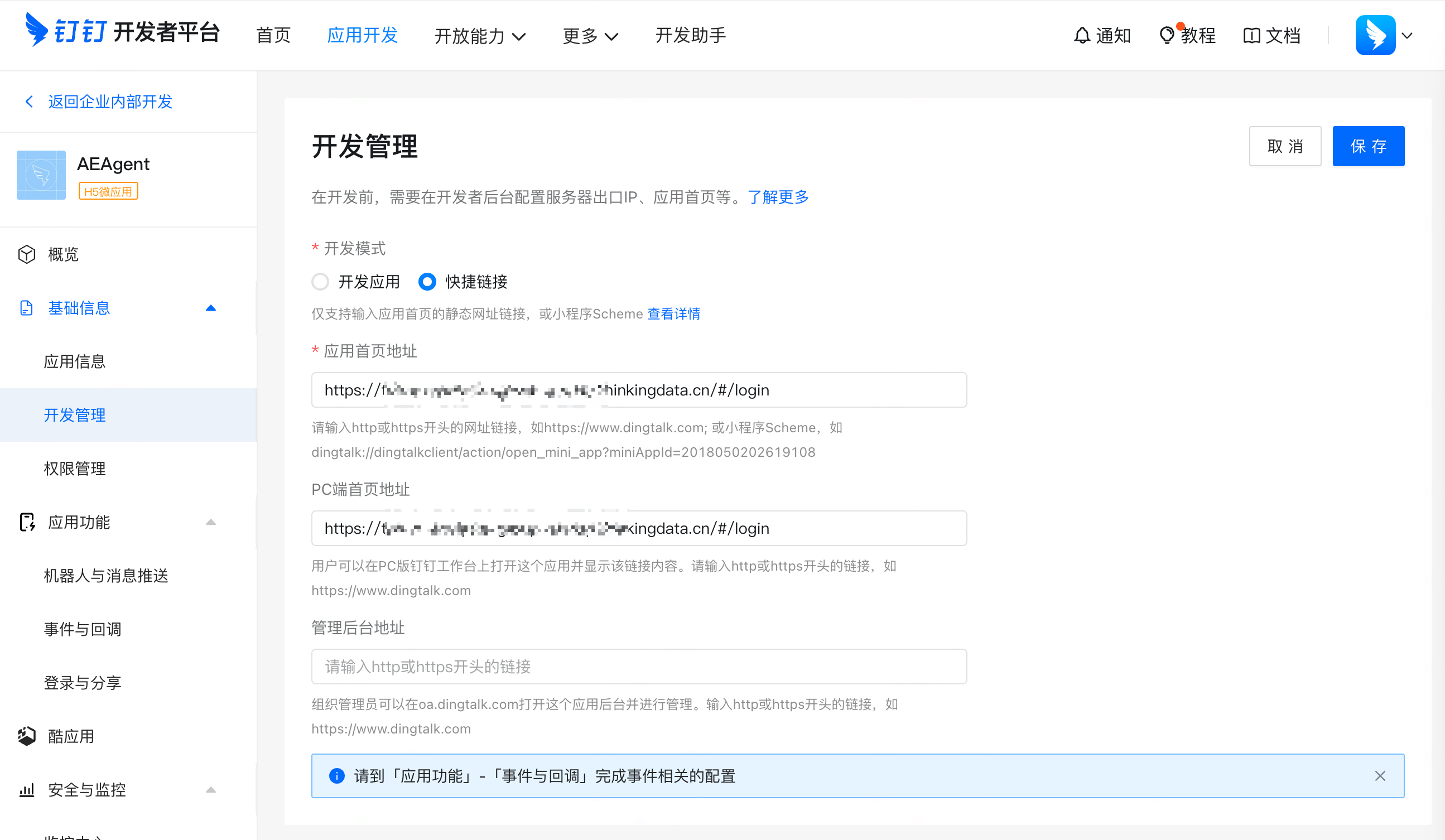Click the 安全与监控 chart icon
Viewport: 1445px width, 840px height.
coord(26,790)
